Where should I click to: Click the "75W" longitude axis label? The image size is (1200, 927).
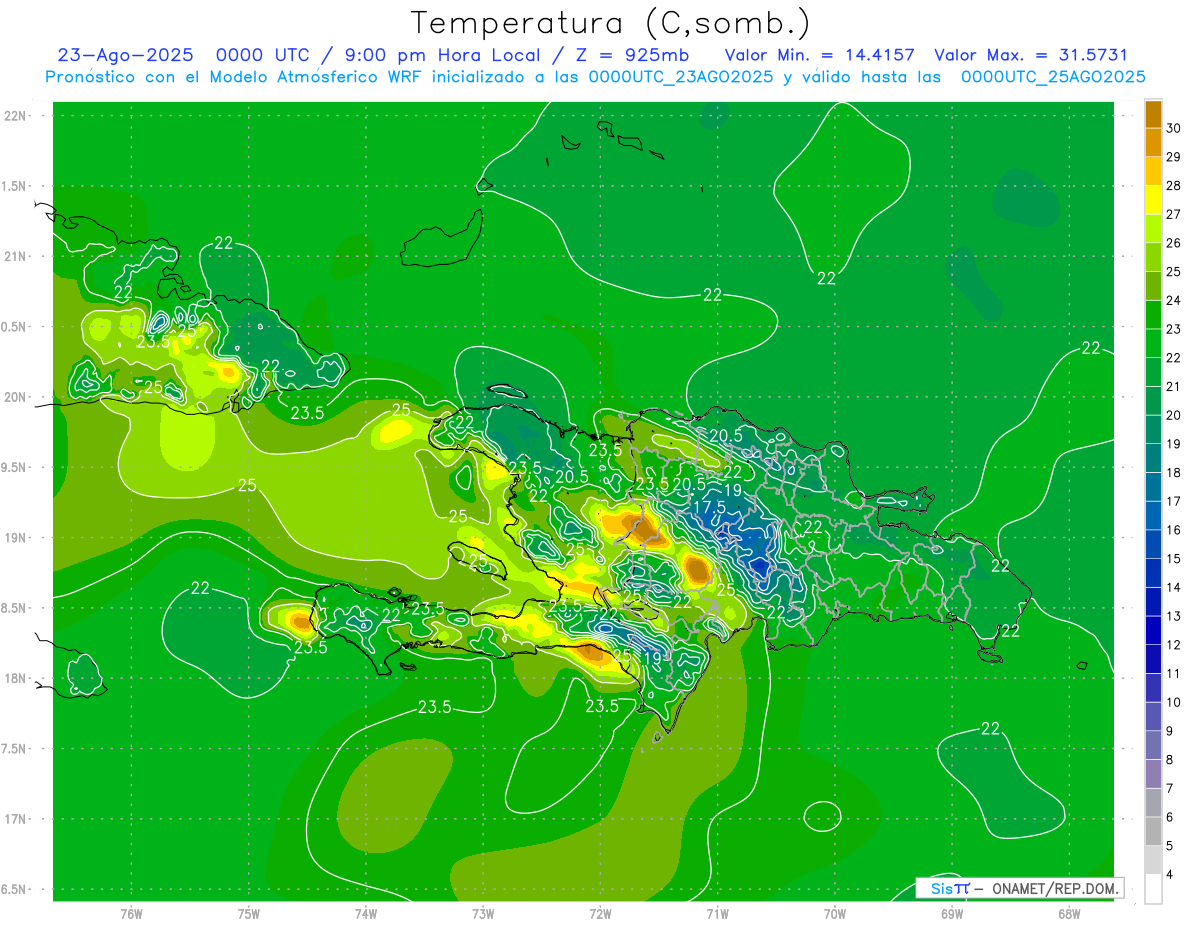point(248,914)
